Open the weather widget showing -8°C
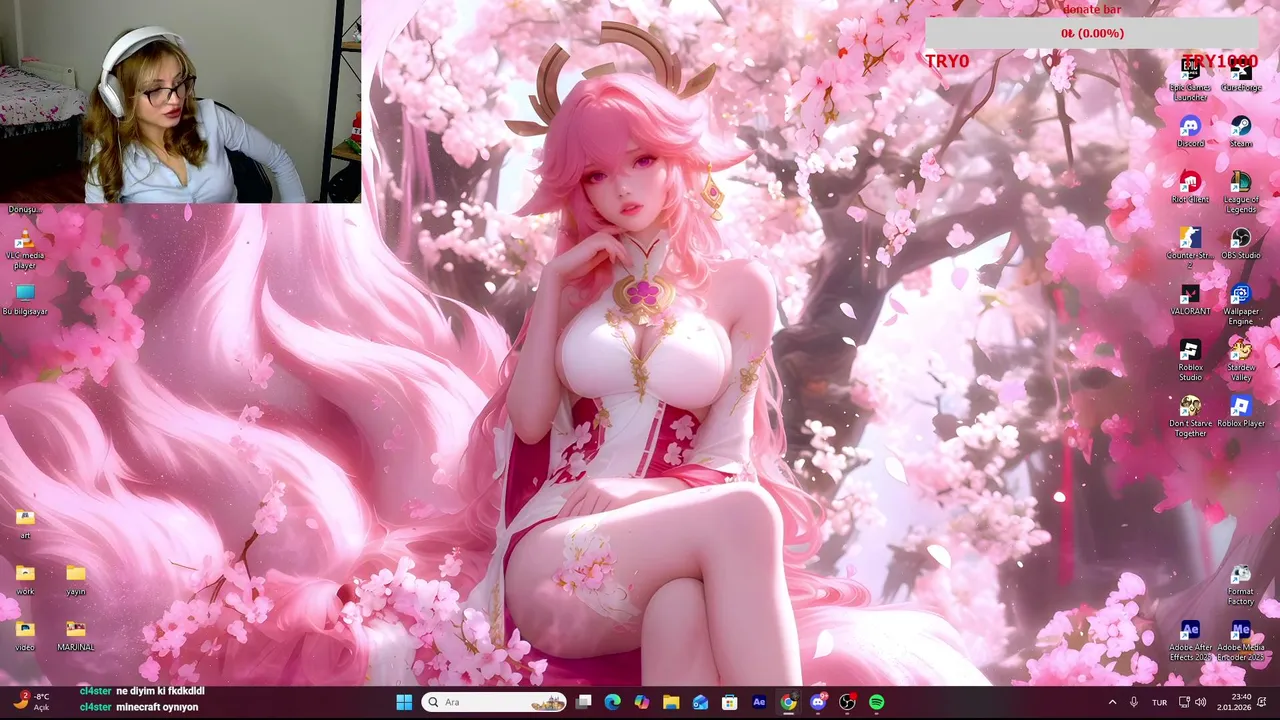This screenshot has height=720, width=1280. 30,701
